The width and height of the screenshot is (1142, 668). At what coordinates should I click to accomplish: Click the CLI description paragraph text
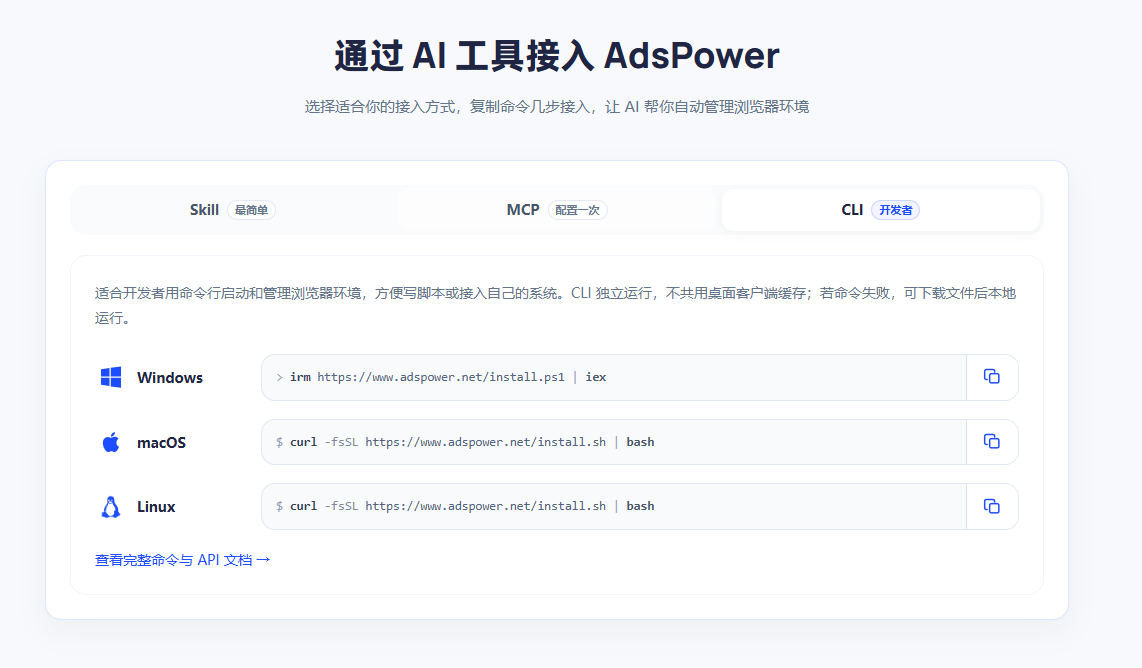click(556, 305)
